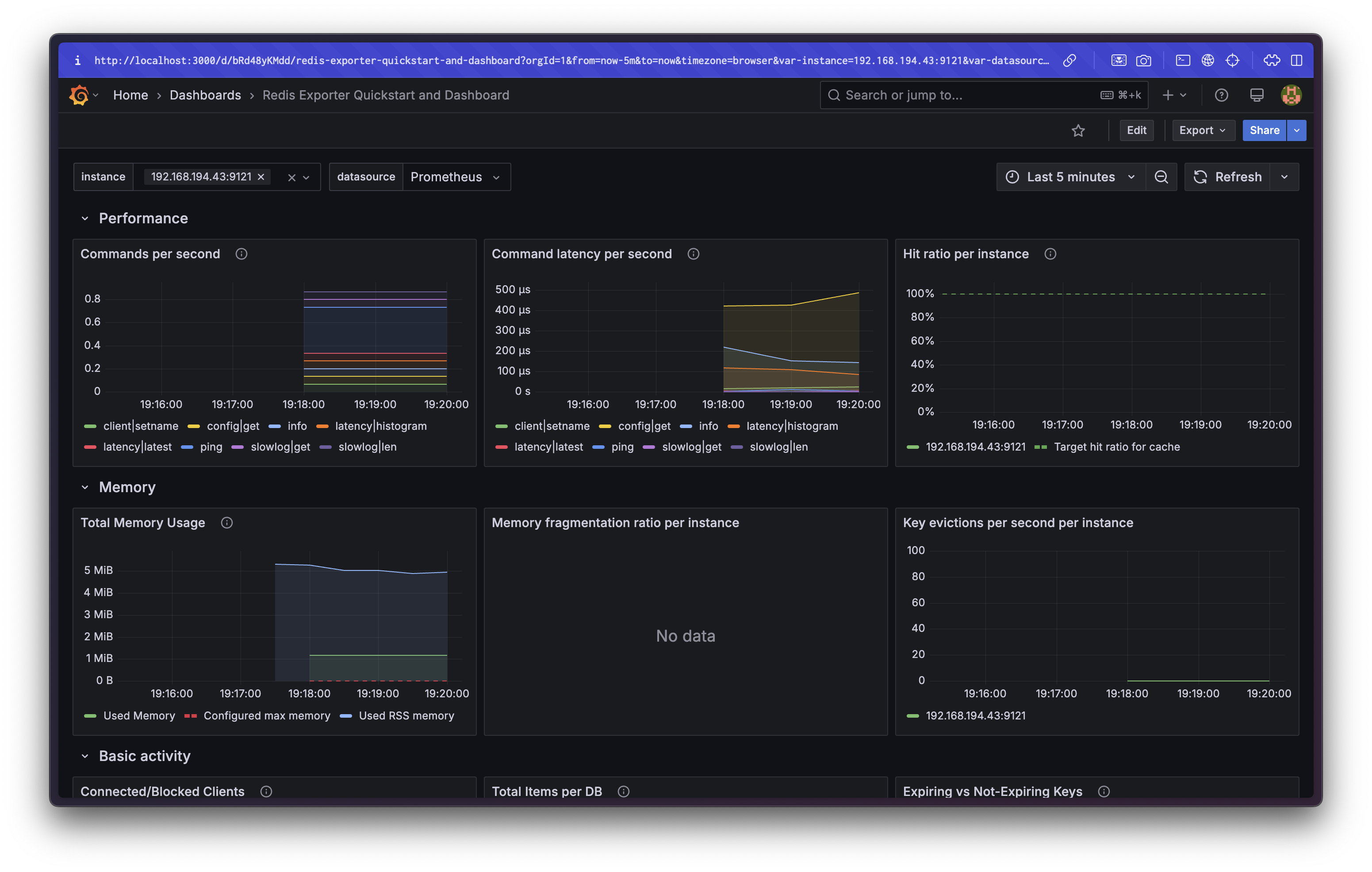Collapse the Performance row
This screenshot has height=872, width=1372.
coord(85,219)
